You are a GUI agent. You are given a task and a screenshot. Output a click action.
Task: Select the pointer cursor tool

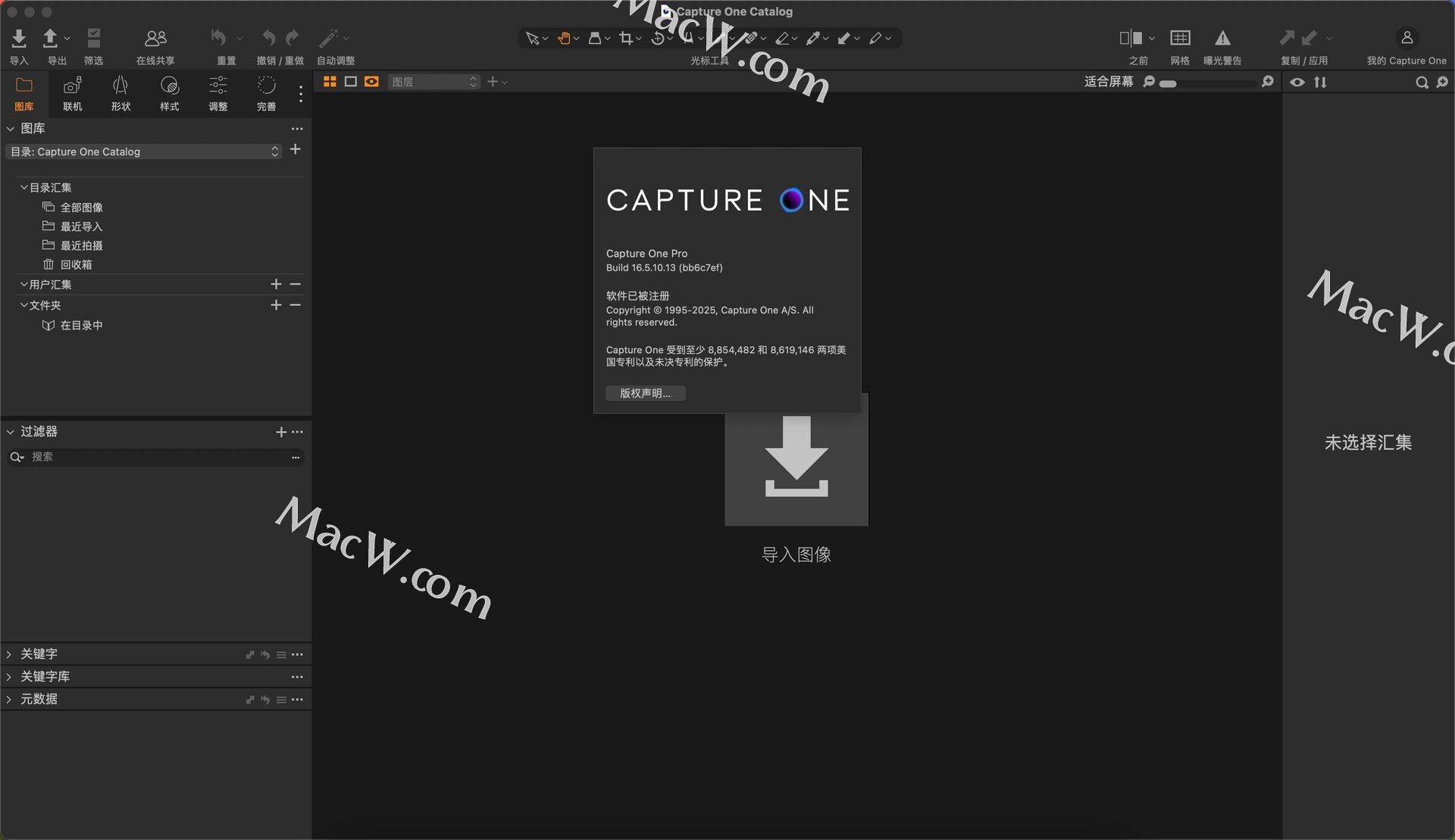coord(532,38)
